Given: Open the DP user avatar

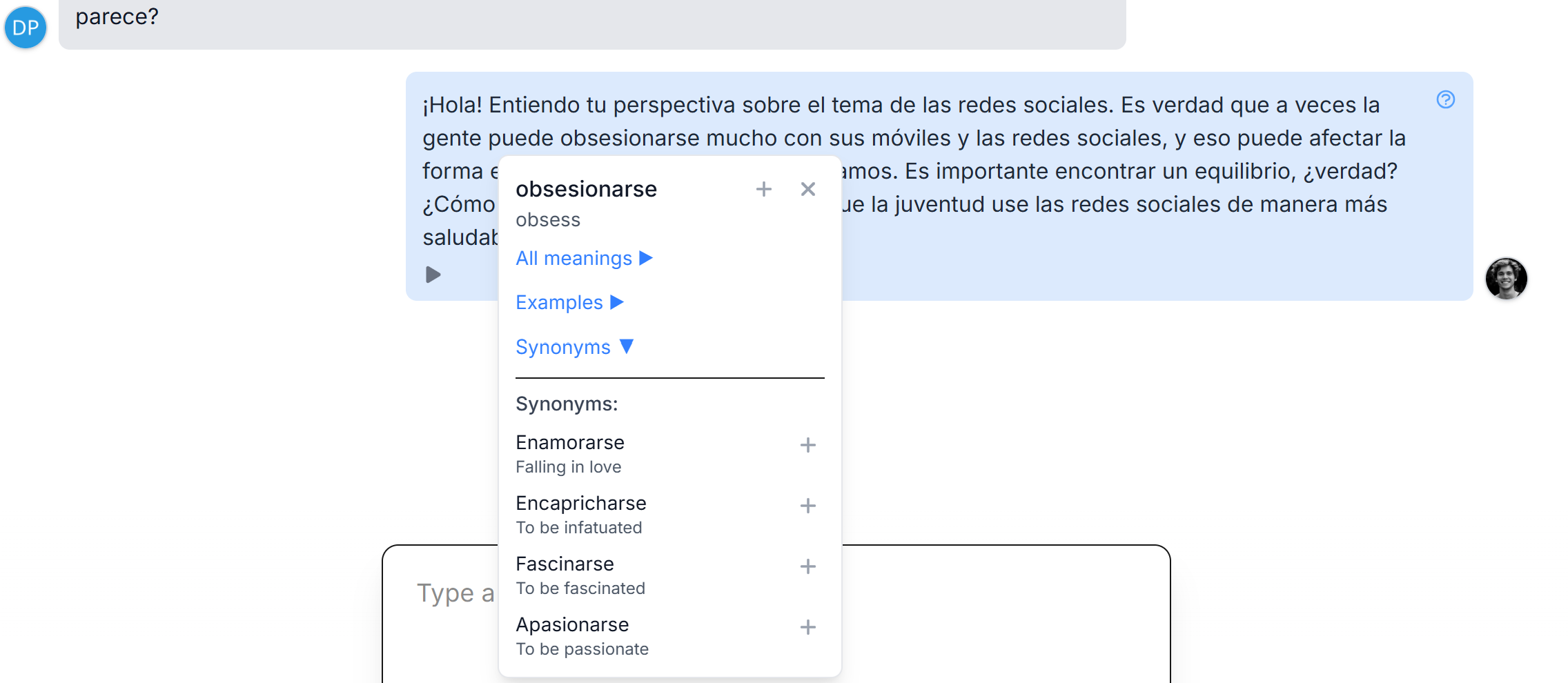Looking at the screenshot, I should (x=26, y=28).
